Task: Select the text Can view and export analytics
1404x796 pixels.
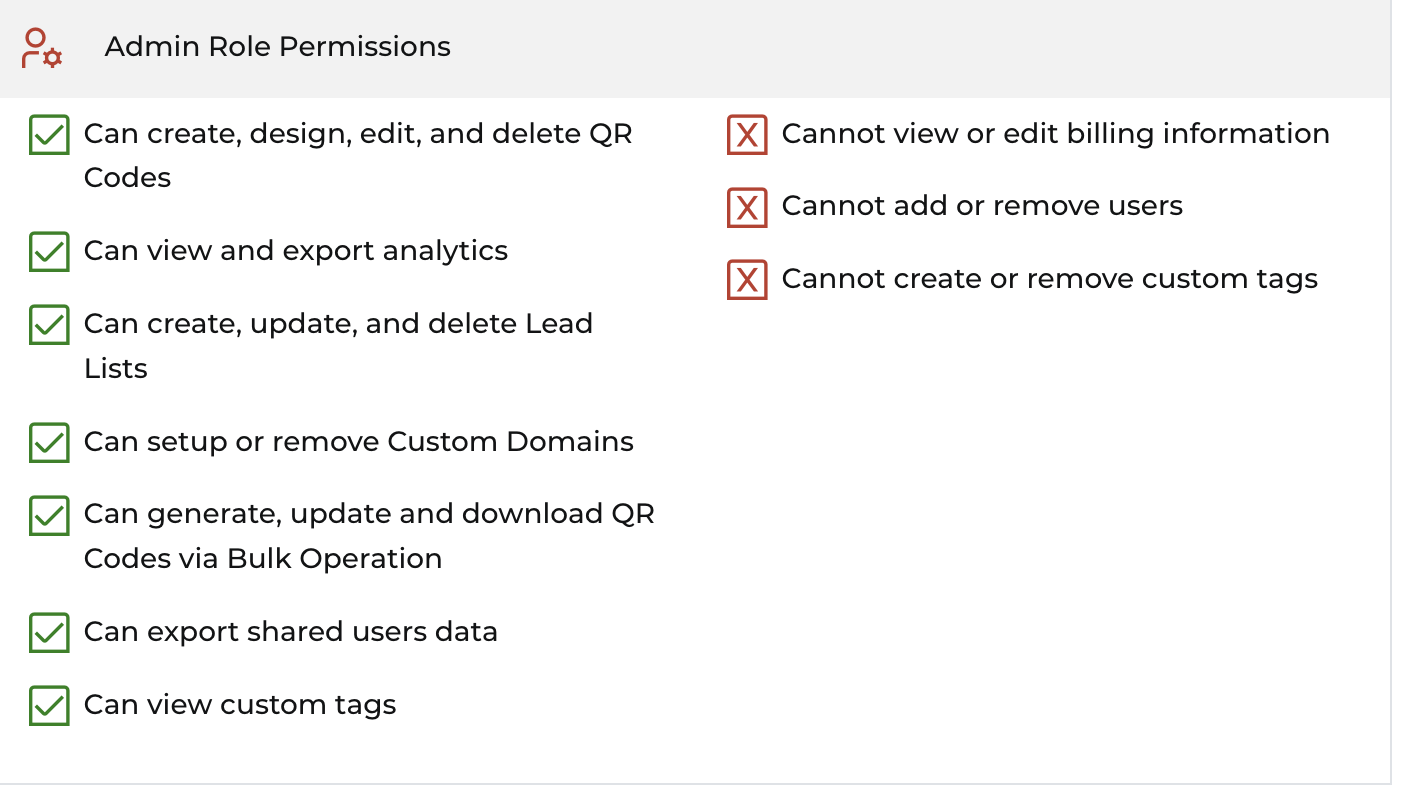Action: pyautogui.click(x=296, y=251)
